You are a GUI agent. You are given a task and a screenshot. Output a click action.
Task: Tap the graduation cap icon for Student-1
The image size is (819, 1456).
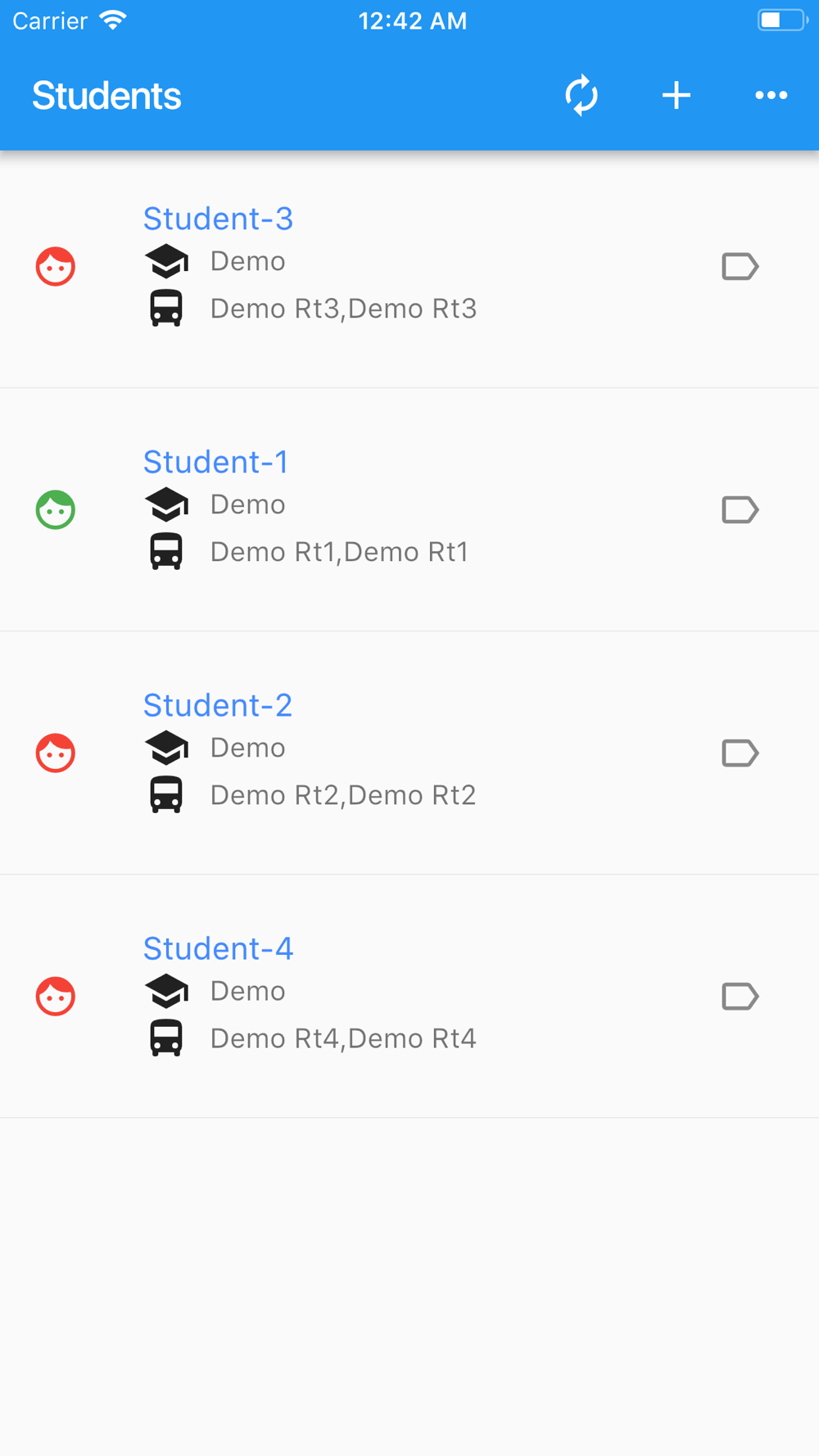(x=166, y=504)
